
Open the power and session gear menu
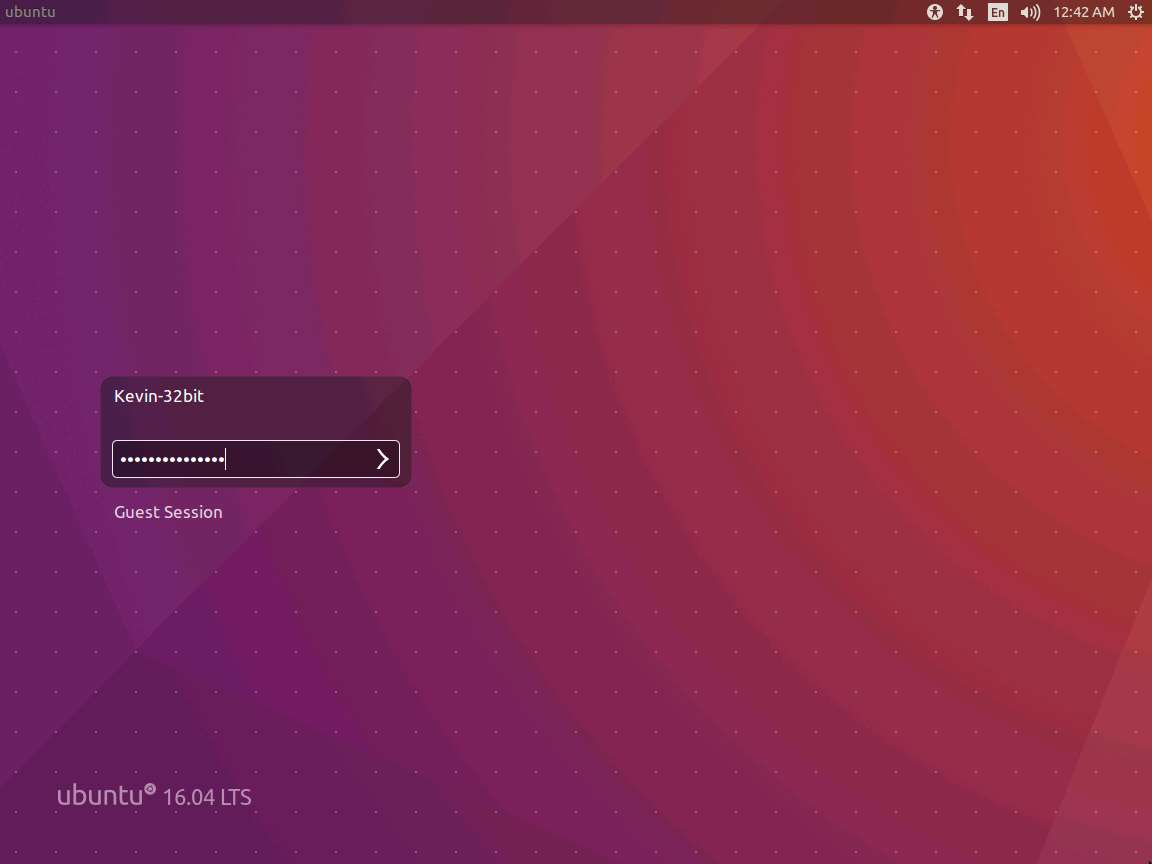coord(1135,12)
